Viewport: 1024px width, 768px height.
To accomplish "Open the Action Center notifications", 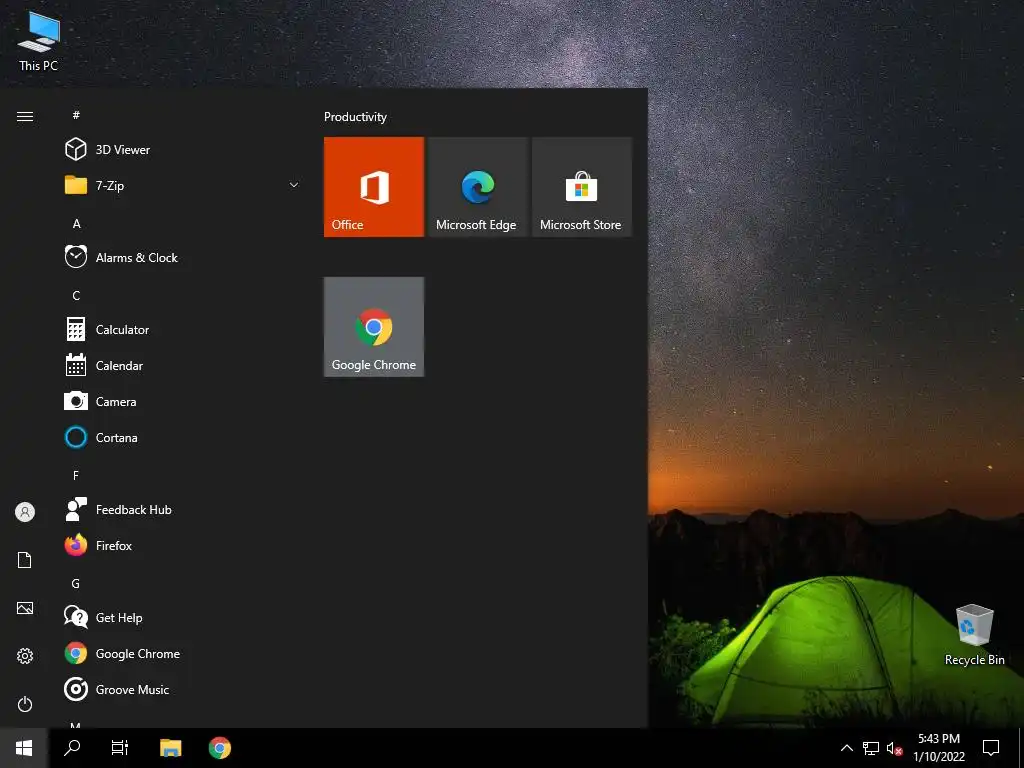I will point(991,748).
